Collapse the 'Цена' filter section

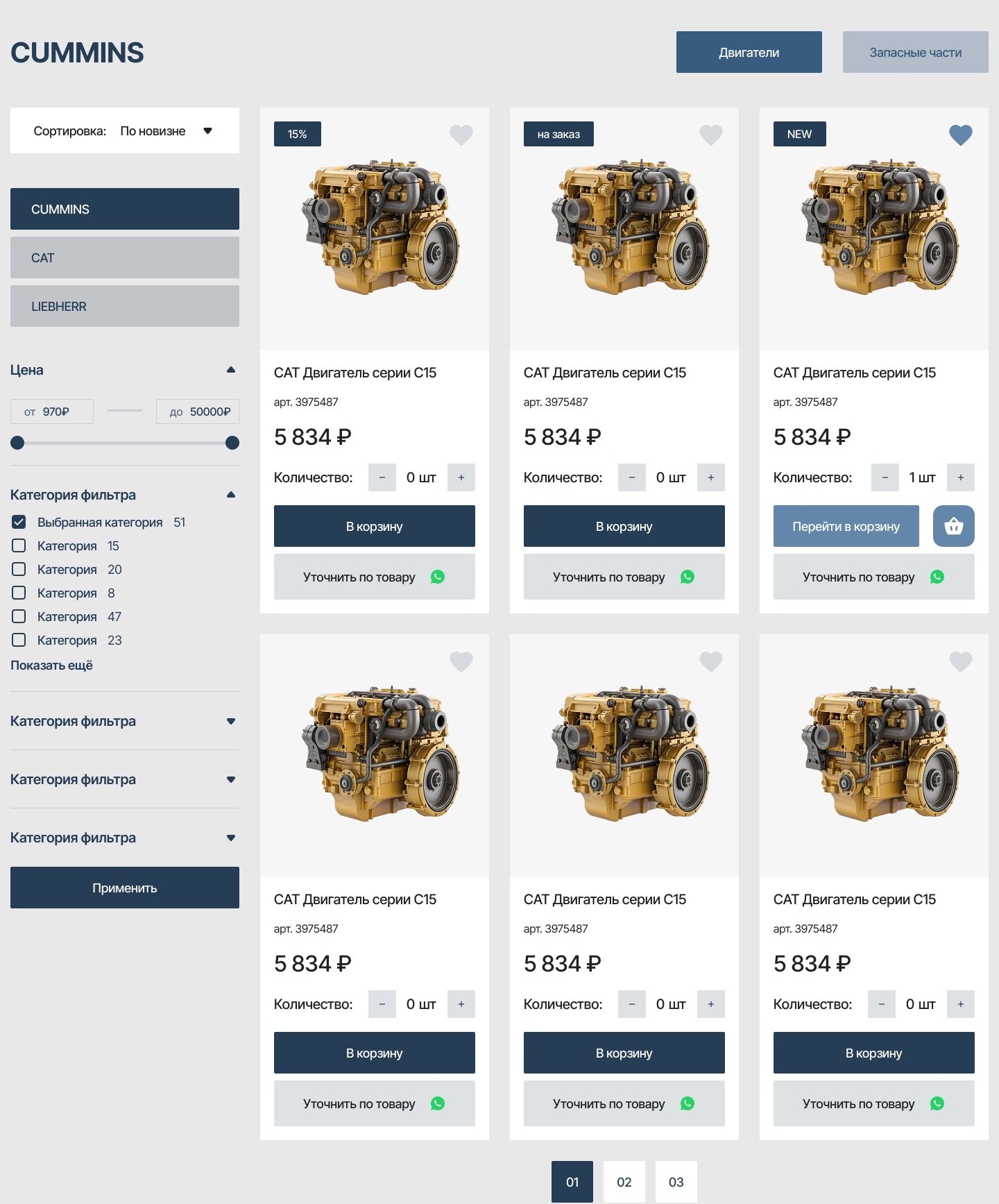pyautogui.click(x=231, y=370)
